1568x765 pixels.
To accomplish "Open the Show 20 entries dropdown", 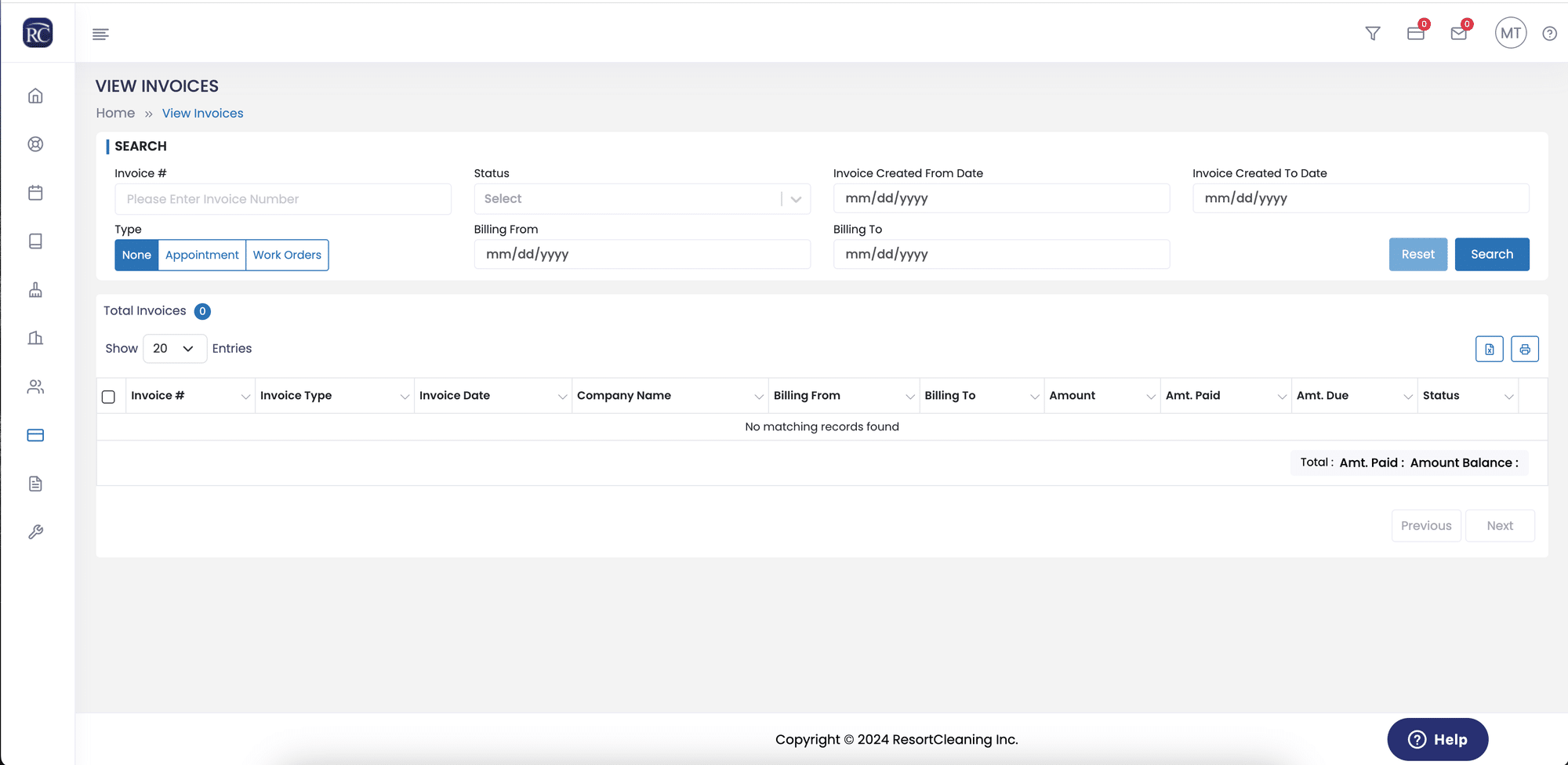I will coord(175,349).
